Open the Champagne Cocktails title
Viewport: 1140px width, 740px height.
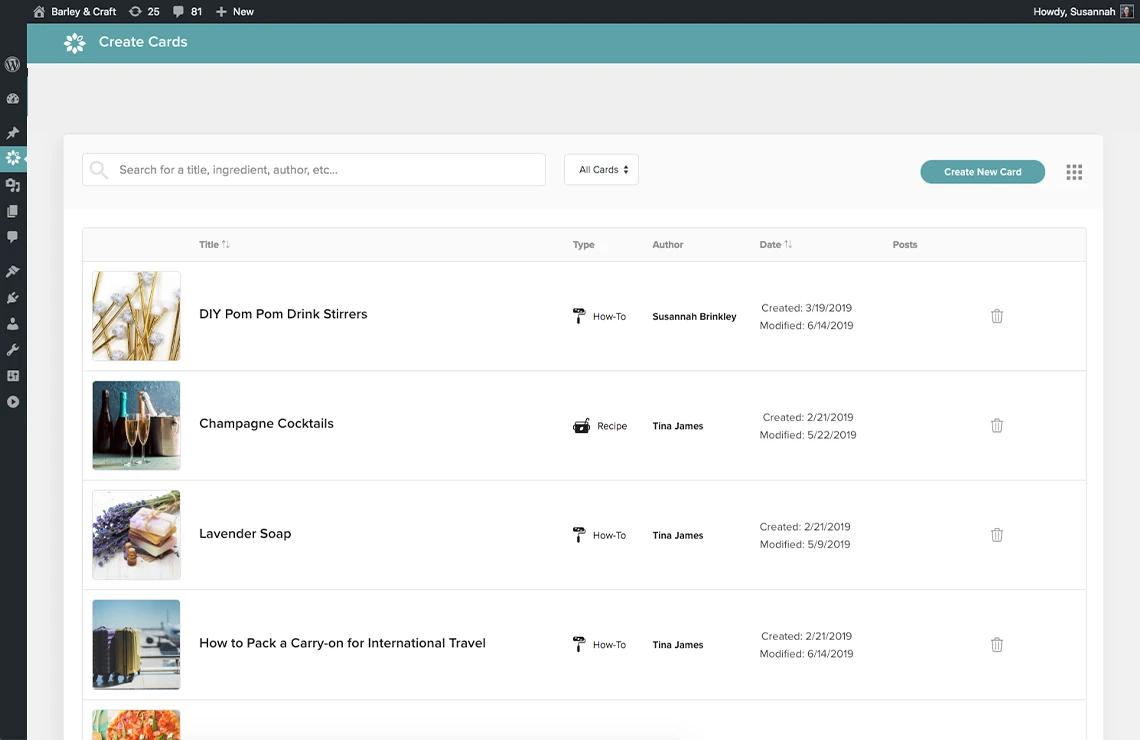click(x=266, y=424)
